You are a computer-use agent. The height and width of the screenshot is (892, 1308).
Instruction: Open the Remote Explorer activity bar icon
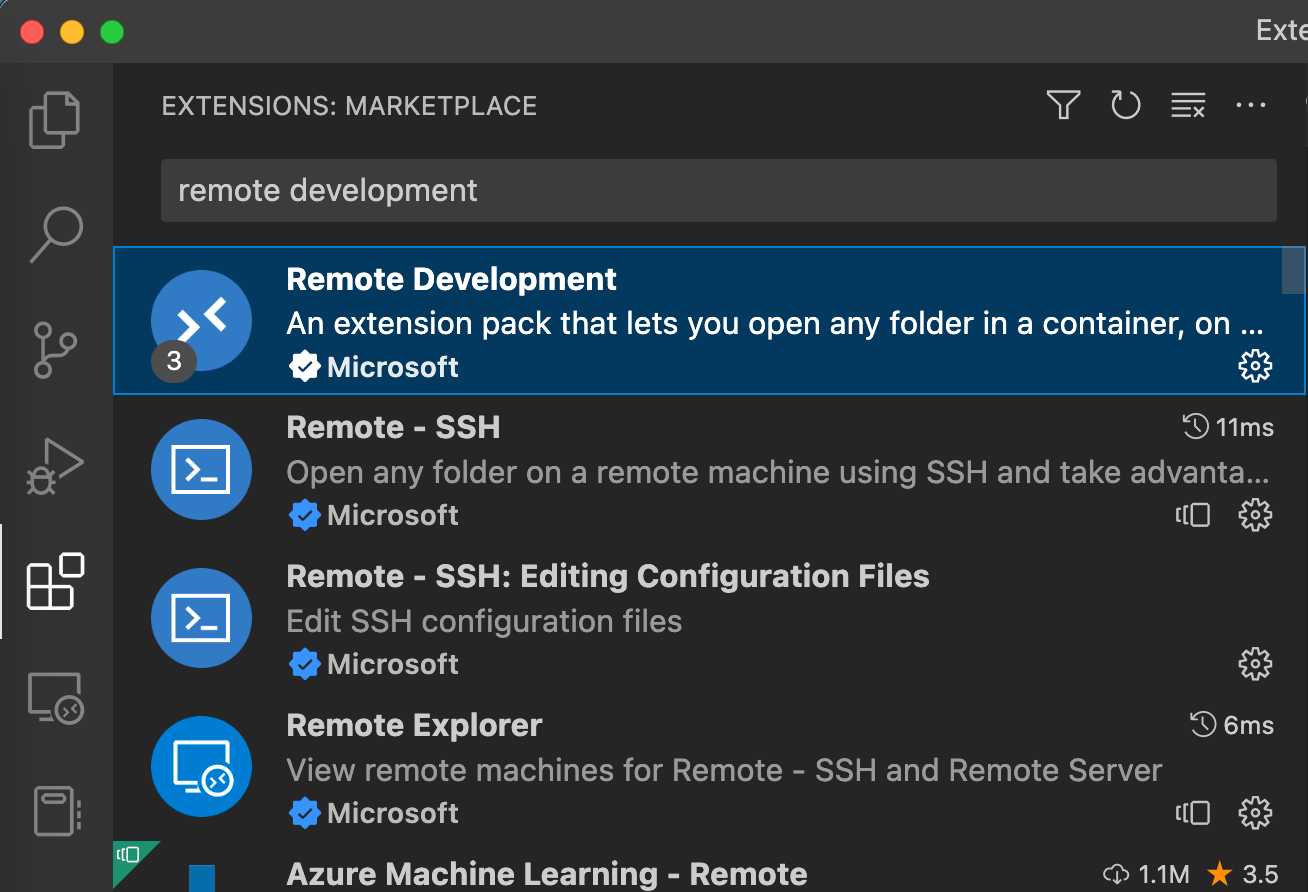56,697
